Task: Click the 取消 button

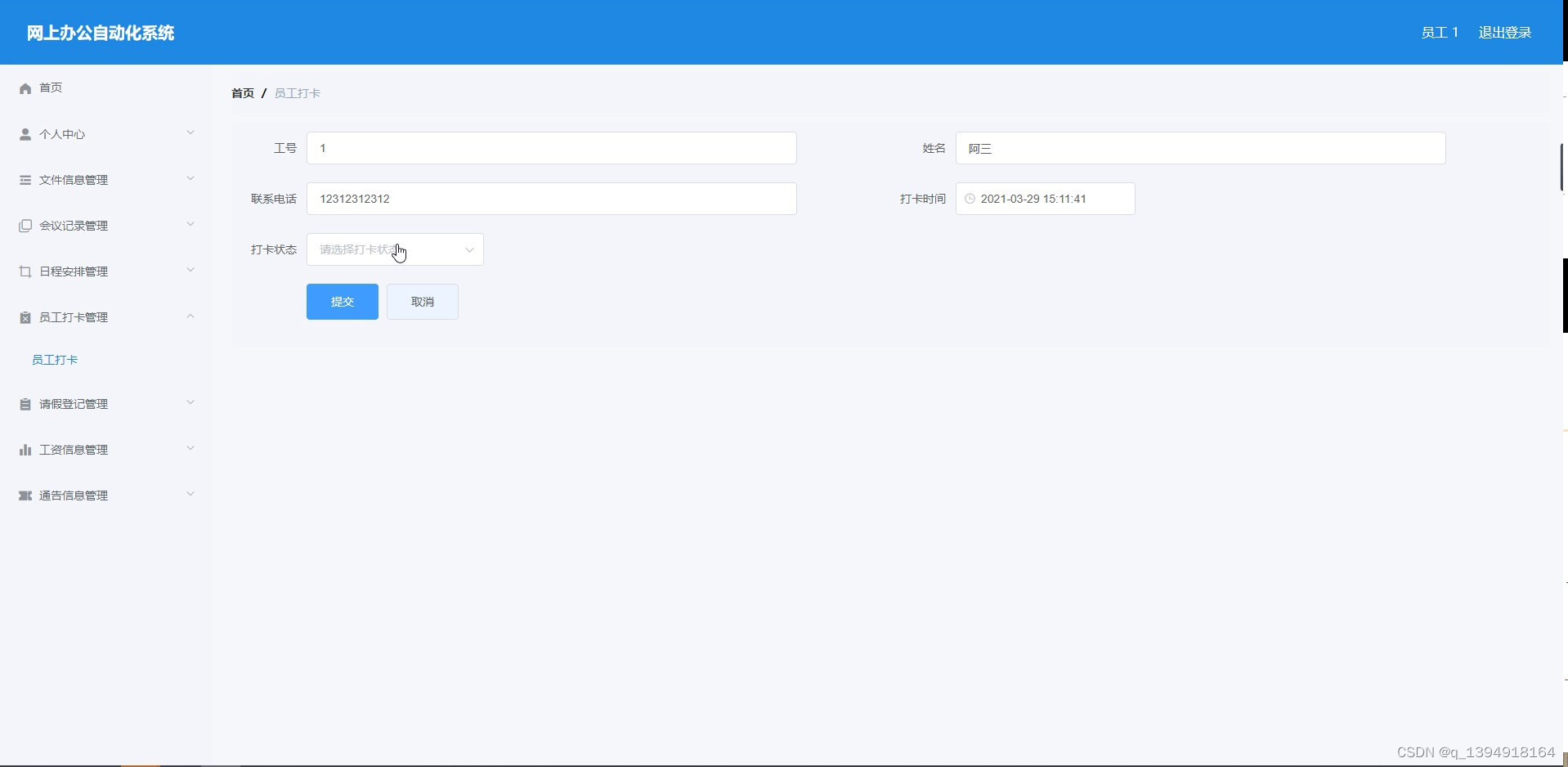Action: pos(423,302)
